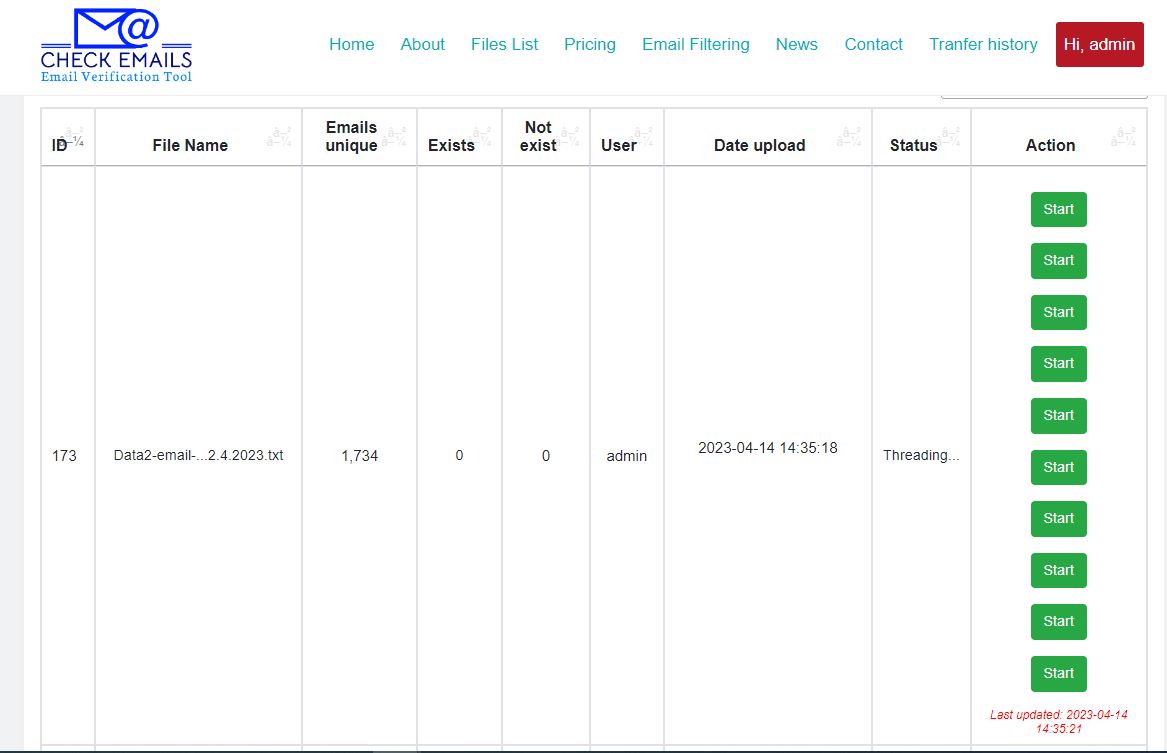This screenshot has width=1167, height=753.
Task: Click sort icon in File Name header
Action: click(x=279, y=137)
